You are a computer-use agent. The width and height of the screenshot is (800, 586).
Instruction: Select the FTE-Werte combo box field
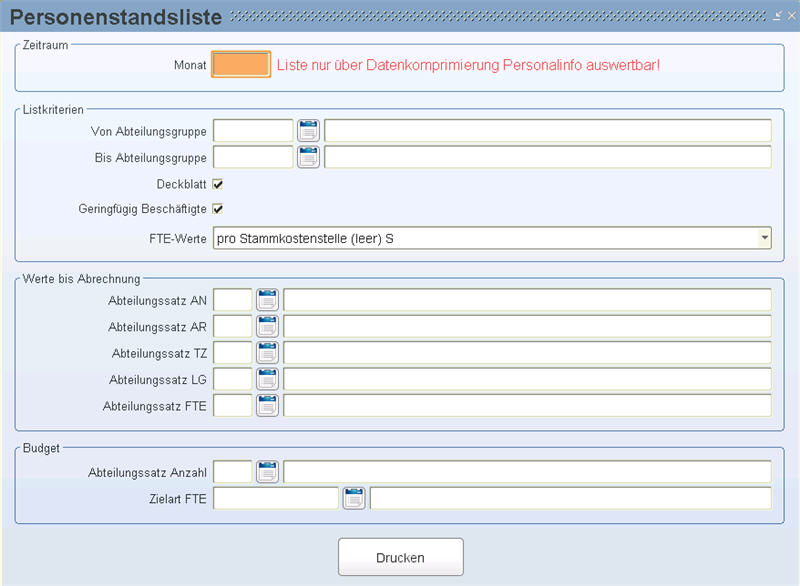pyautogui.click(x=492, y=238)
